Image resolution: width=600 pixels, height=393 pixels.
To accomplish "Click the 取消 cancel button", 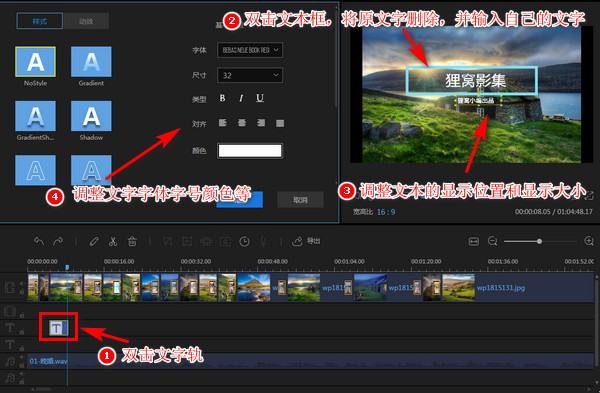I will point(300,200).
